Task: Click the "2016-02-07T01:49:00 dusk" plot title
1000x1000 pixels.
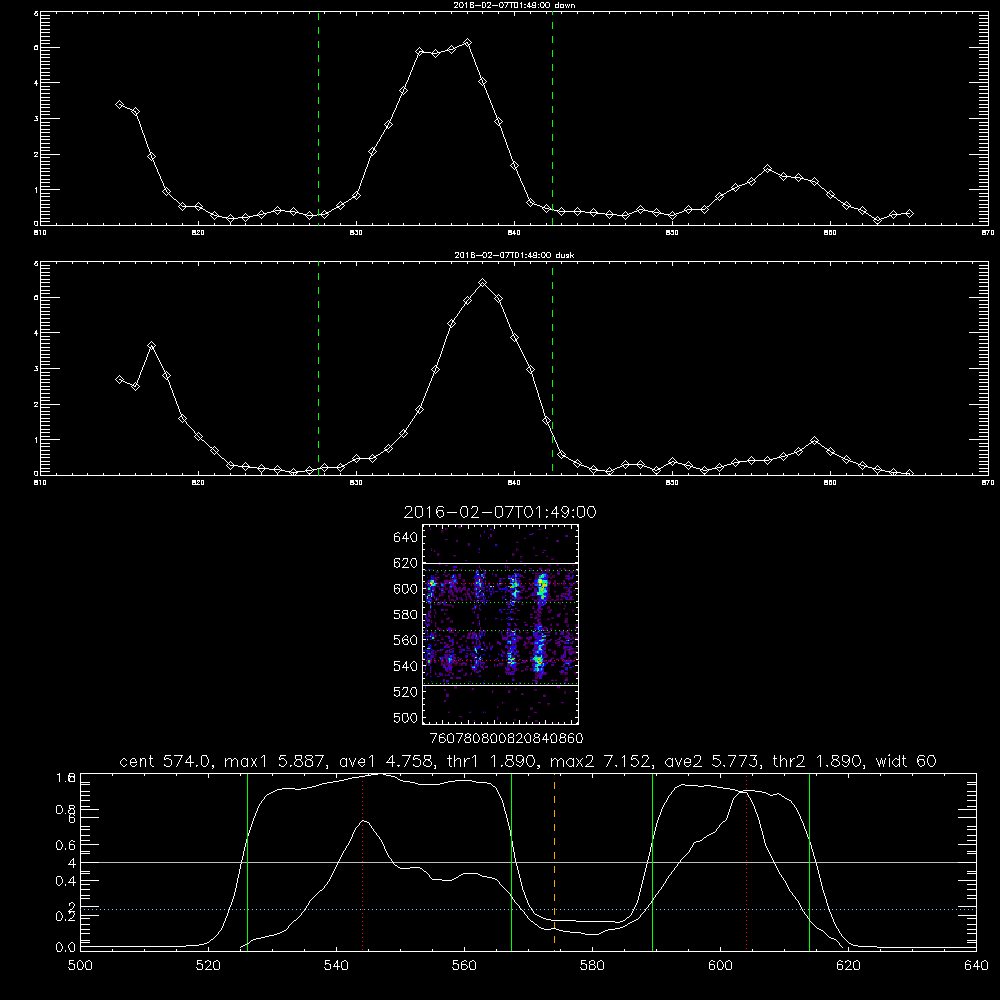Action: (514, 255)
